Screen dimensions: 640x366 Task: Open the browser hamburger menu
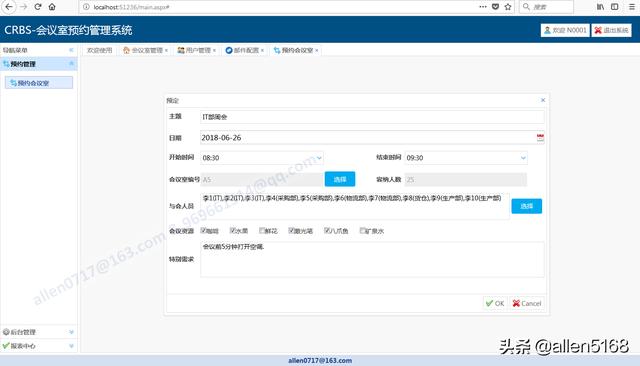[631, 7]
